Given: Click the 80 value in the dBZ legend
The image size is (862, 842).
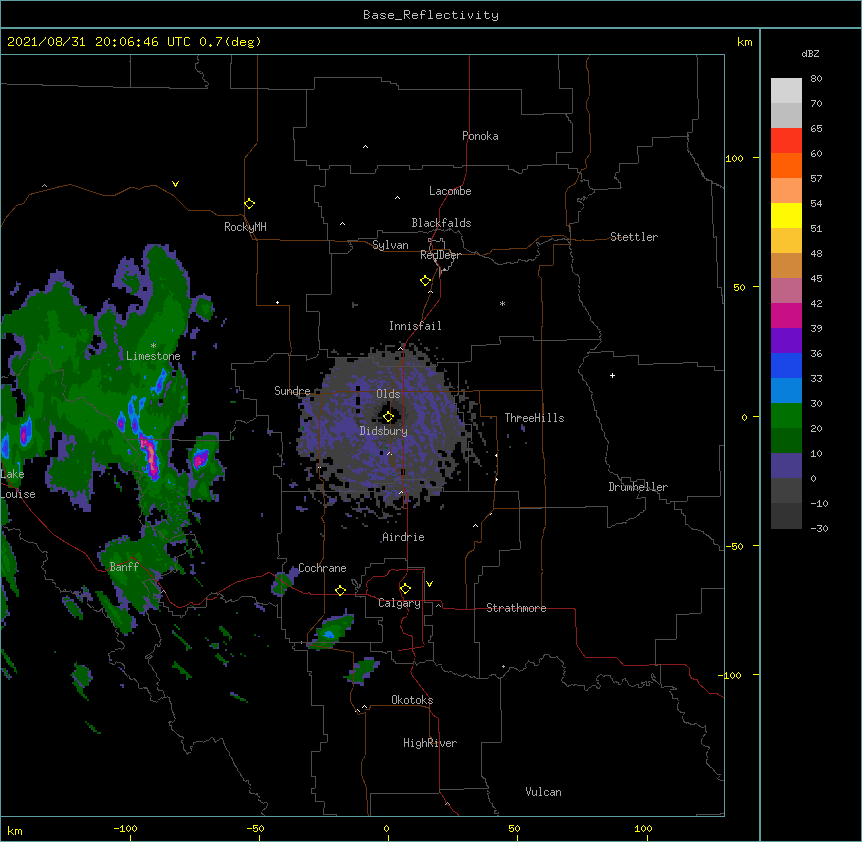Looking at the screenshot, I should 816,79.
